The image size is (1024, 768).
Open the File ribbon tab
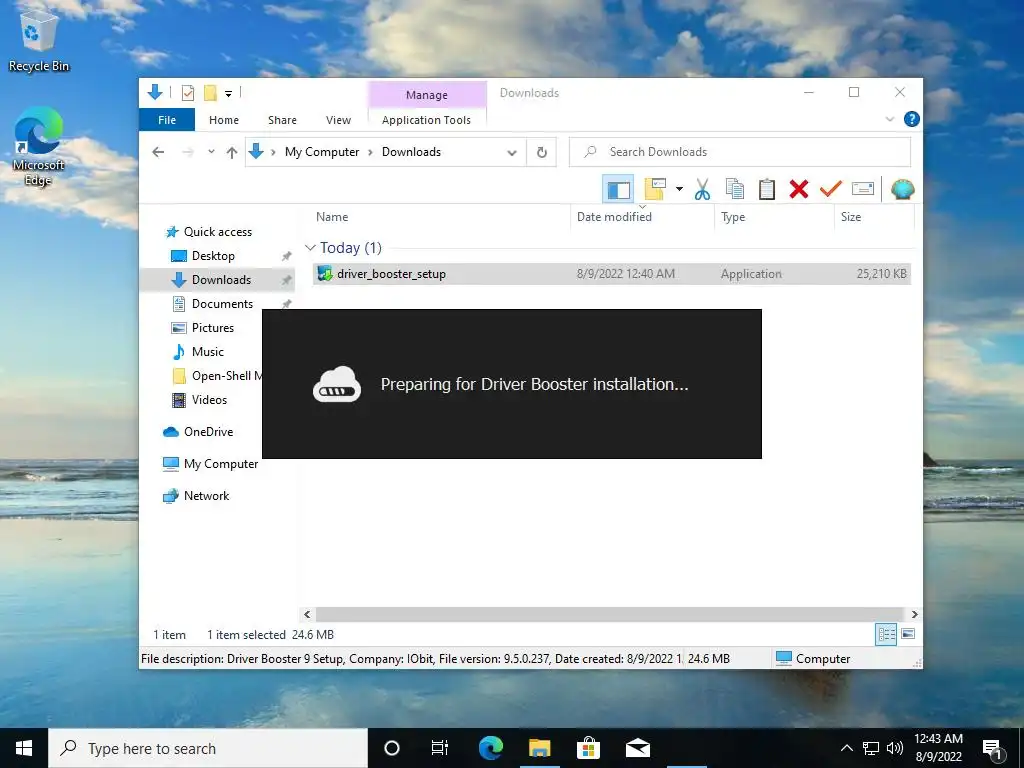point(167,120)
